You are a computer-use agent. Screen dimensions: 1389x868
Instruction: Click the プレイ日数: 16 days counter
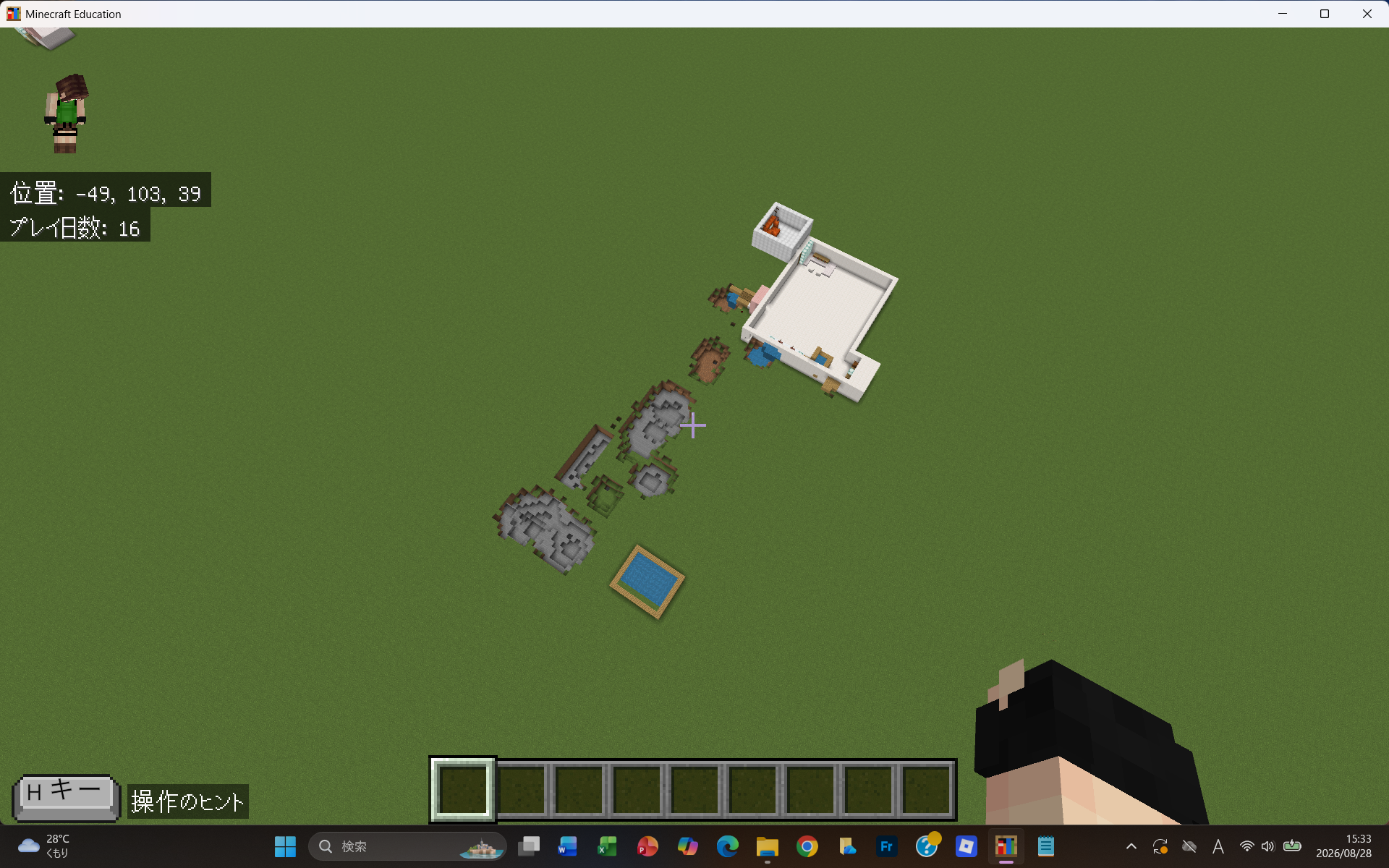click(x=75, y=228)
